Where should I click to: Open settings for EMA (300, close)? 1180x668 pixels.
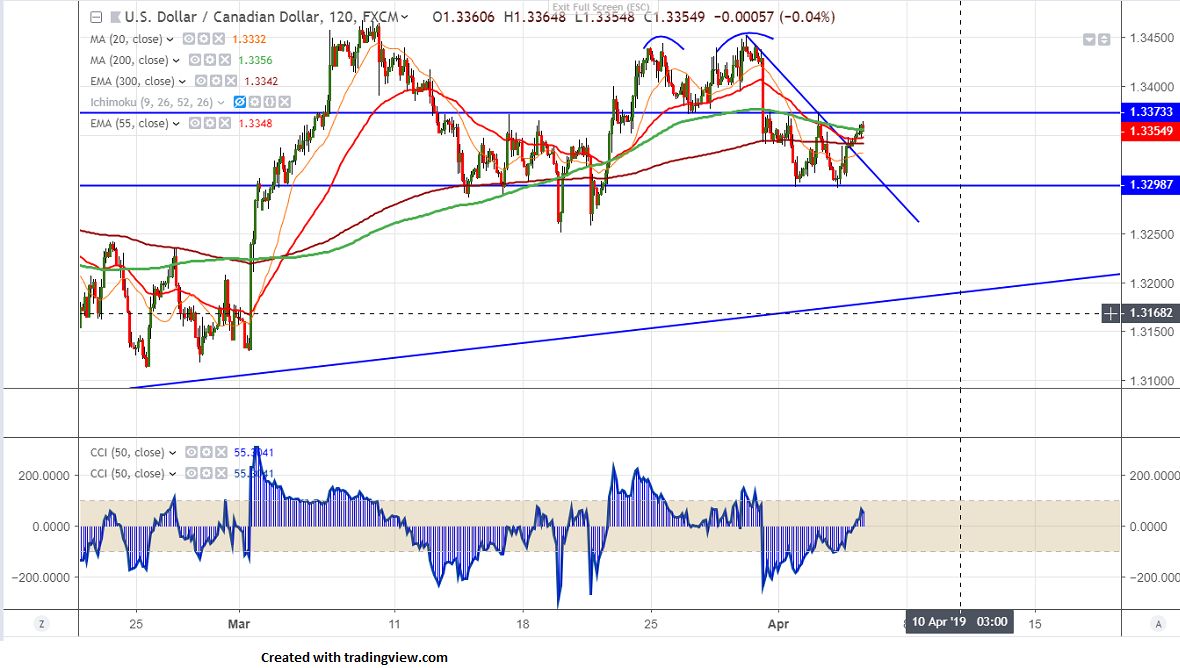pos(215,81)
